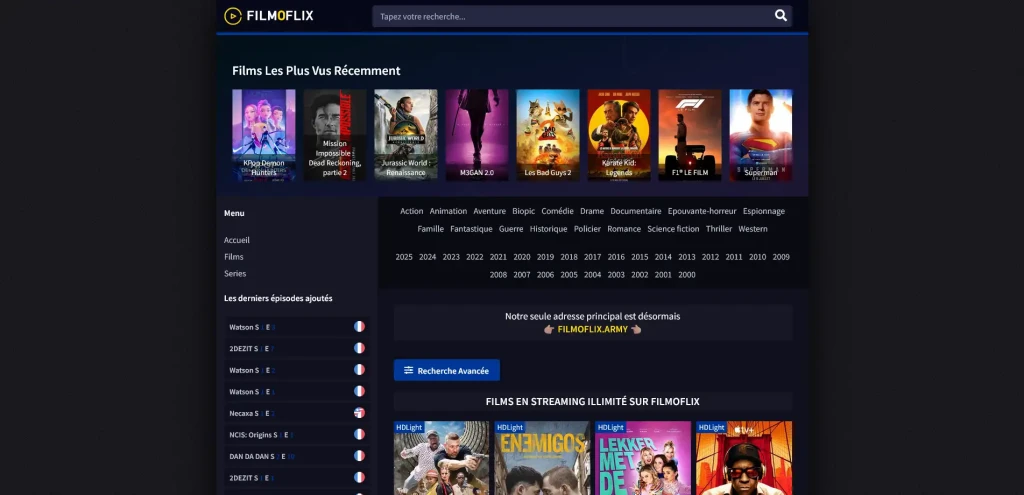Viewport: 1024px width, 495px height.
Task: Open the ENEMIGOS film card
Action: pos(542,458)
